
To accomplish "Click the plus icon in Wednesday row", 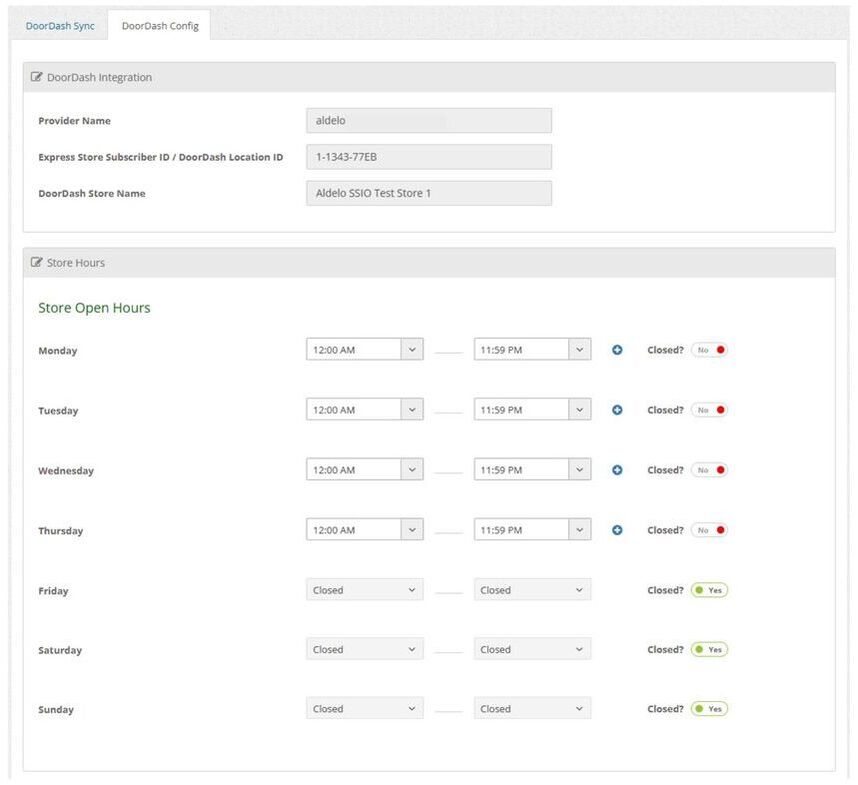I will [617, 470].
